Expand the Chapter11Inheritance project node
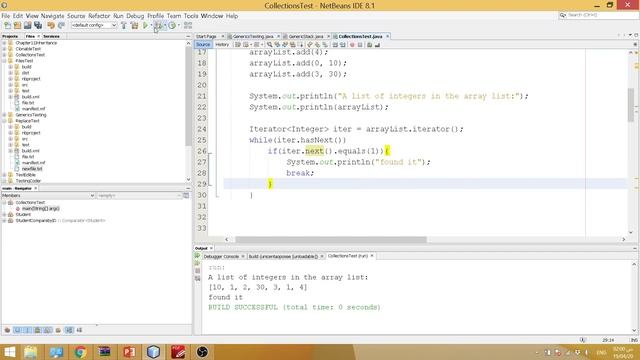 coord(4,43)
